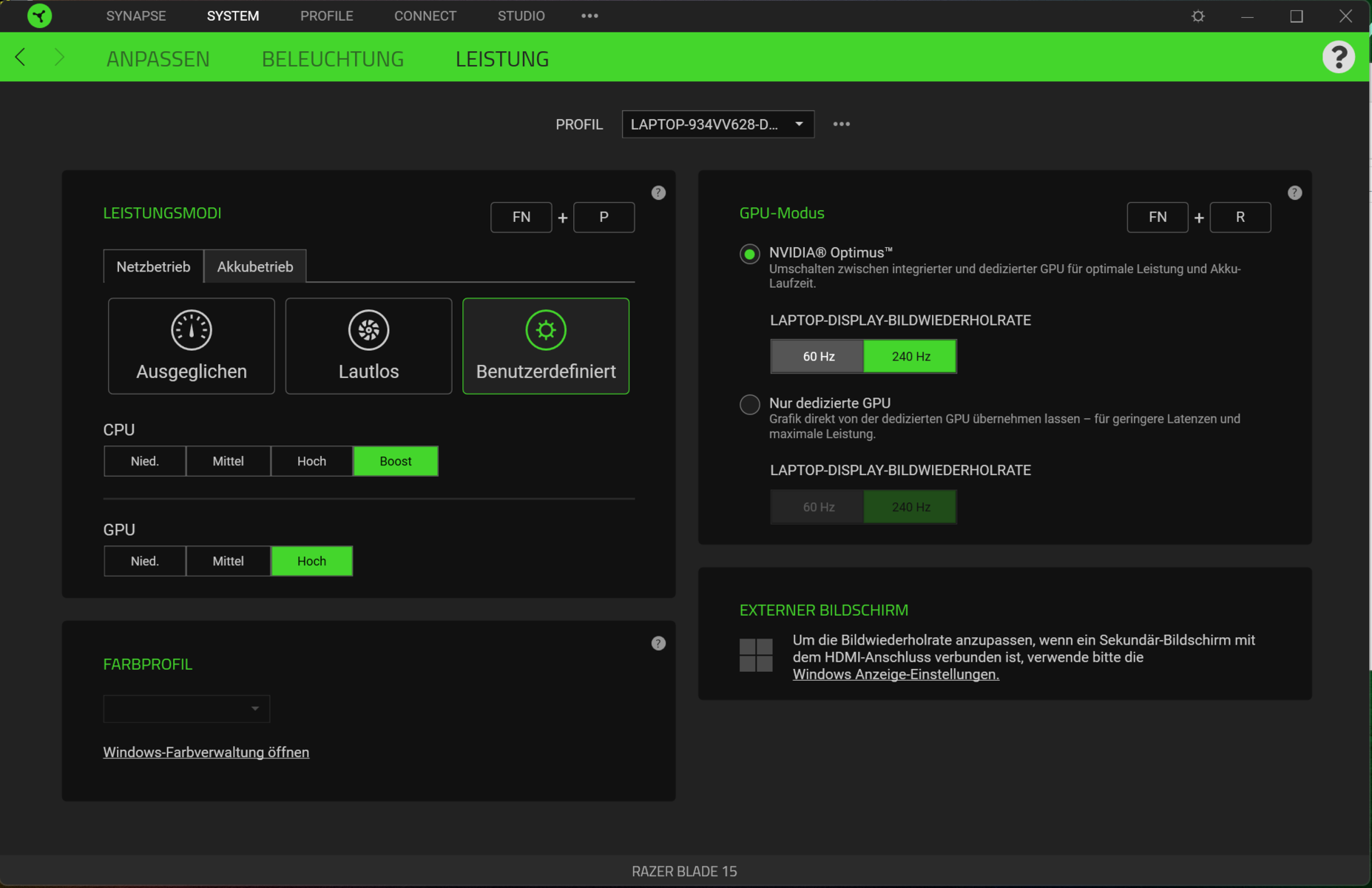Set CPU level to Mittel

pyautogui.click(x=228, y=461)
